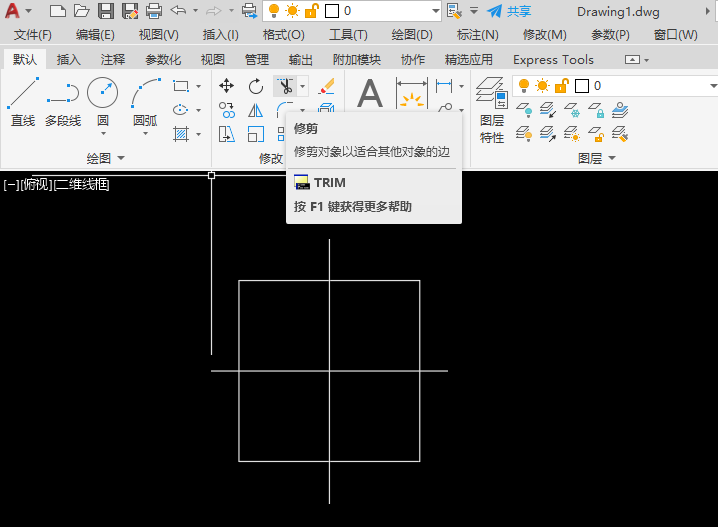718x527 pixels.
Task: Select the Rotate tool icon
Action: (256, 86)
